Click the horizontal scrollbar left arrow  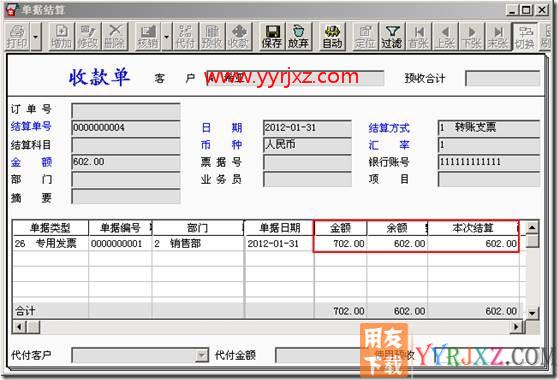20,327
